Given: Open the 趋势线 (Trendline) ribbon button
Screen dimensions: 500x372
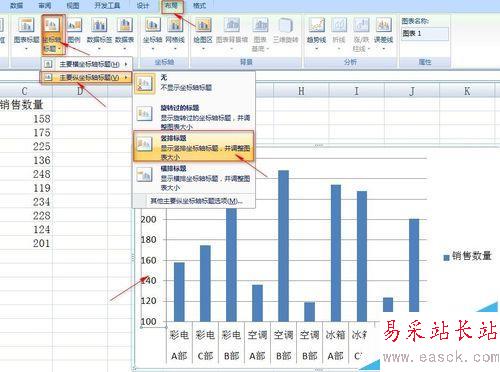Looking at the screenshot, I should click(x=316, y=34).
